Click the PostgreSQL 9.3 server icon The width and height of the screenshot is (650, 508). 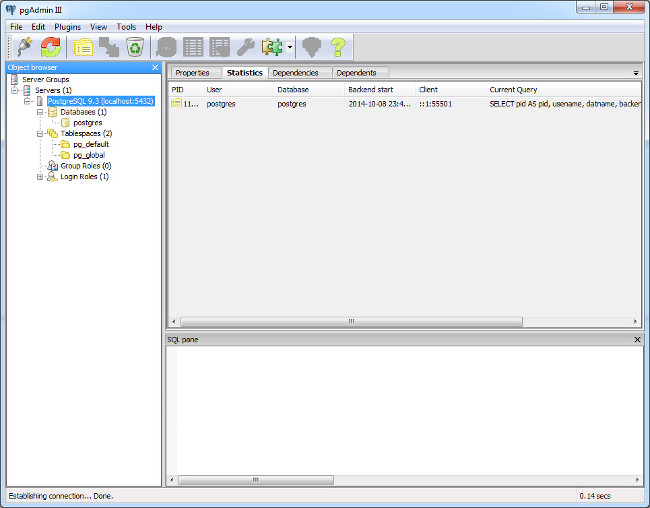click(40, 101)
